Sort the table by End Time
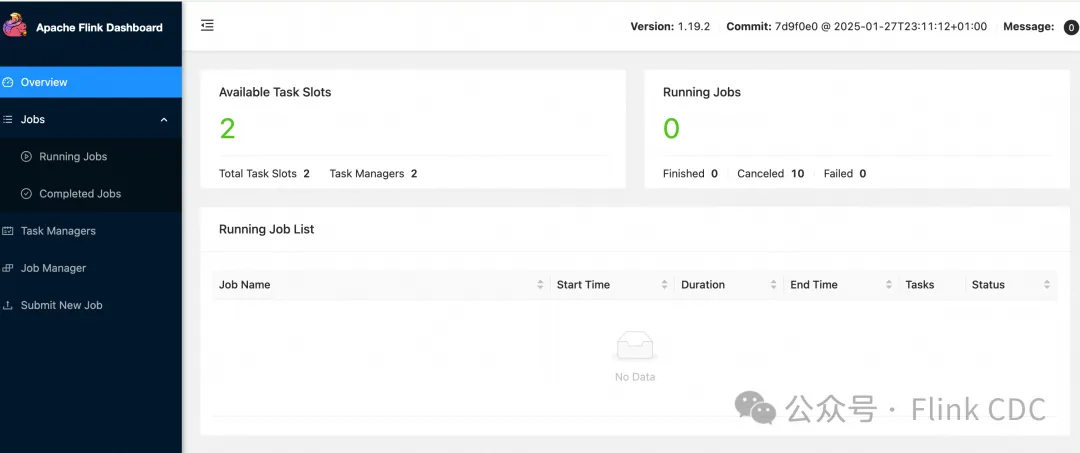Viewport: 1080px width, 453px height. (x=889, y=285)
